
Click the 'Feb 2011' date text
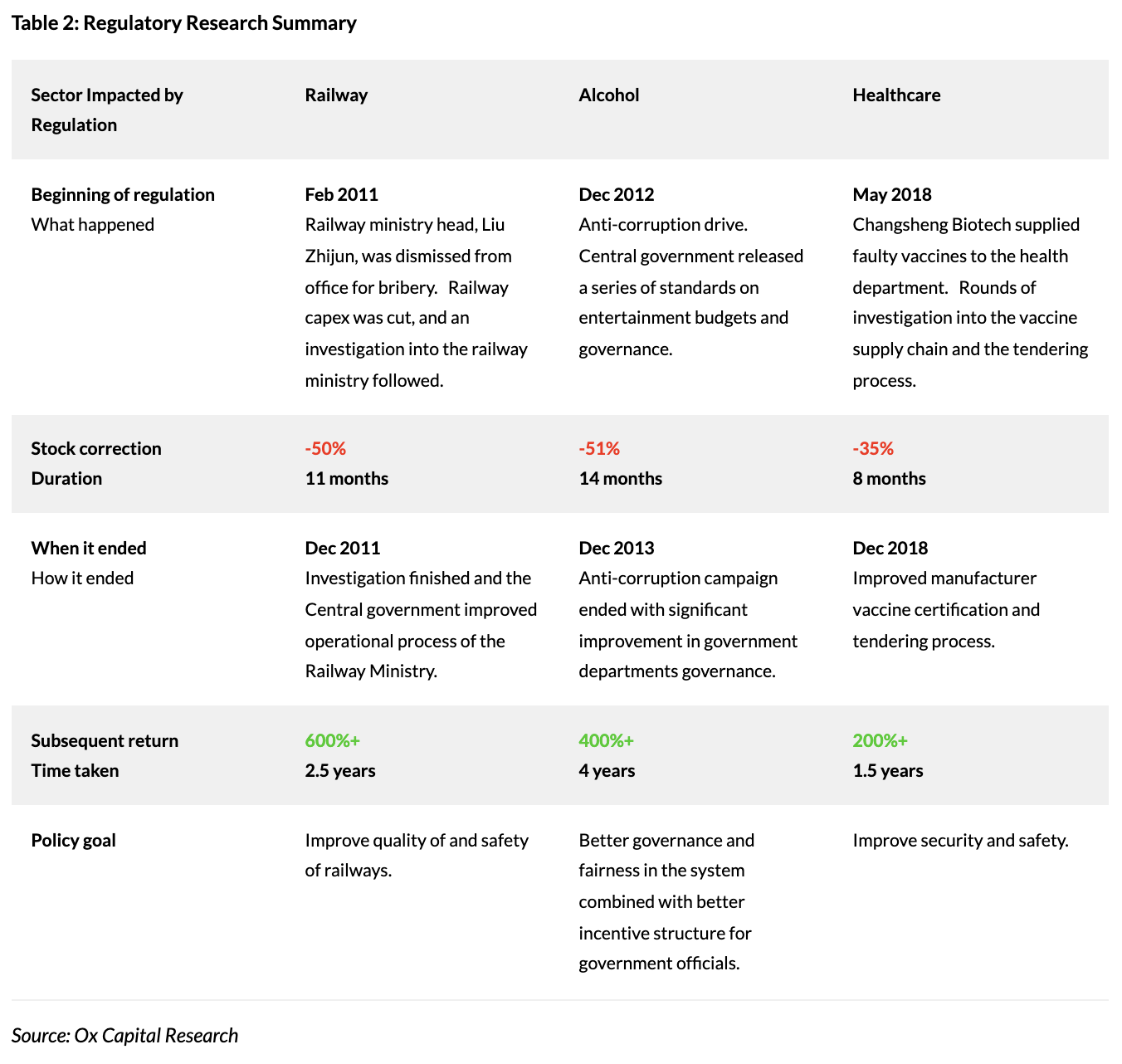pyautogui.click(x=341, y=195)
